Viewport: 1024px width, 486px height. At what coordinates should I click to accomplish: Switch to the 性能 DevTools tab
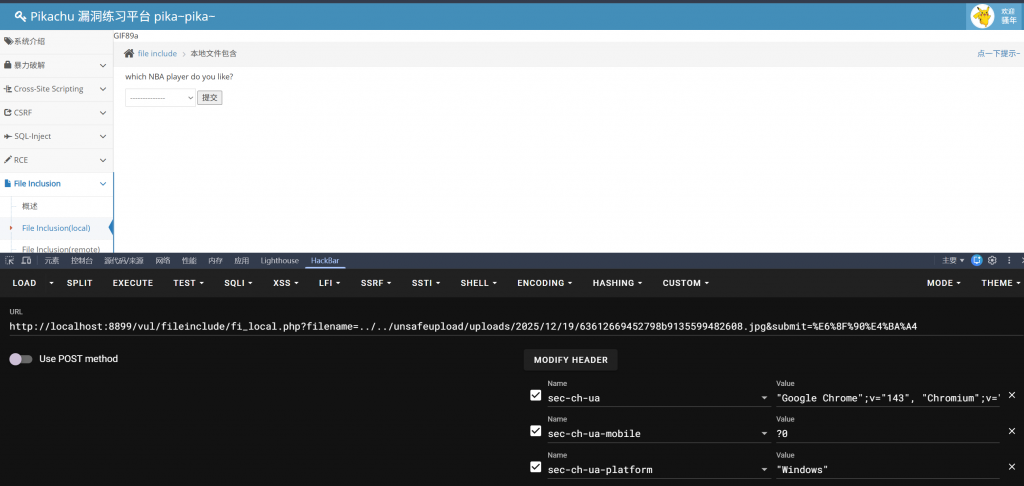pos(189,261)
